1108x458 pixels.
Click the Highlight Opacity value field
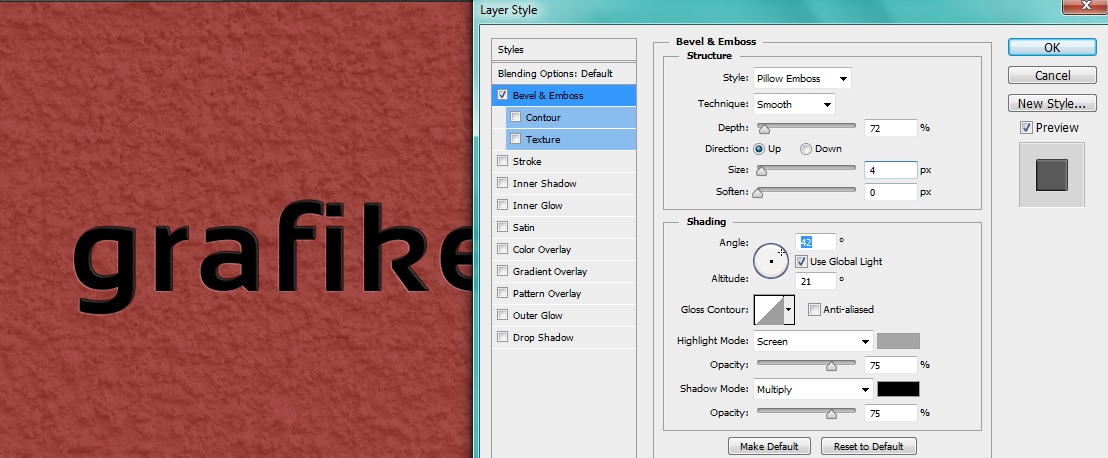coord(890,365)
